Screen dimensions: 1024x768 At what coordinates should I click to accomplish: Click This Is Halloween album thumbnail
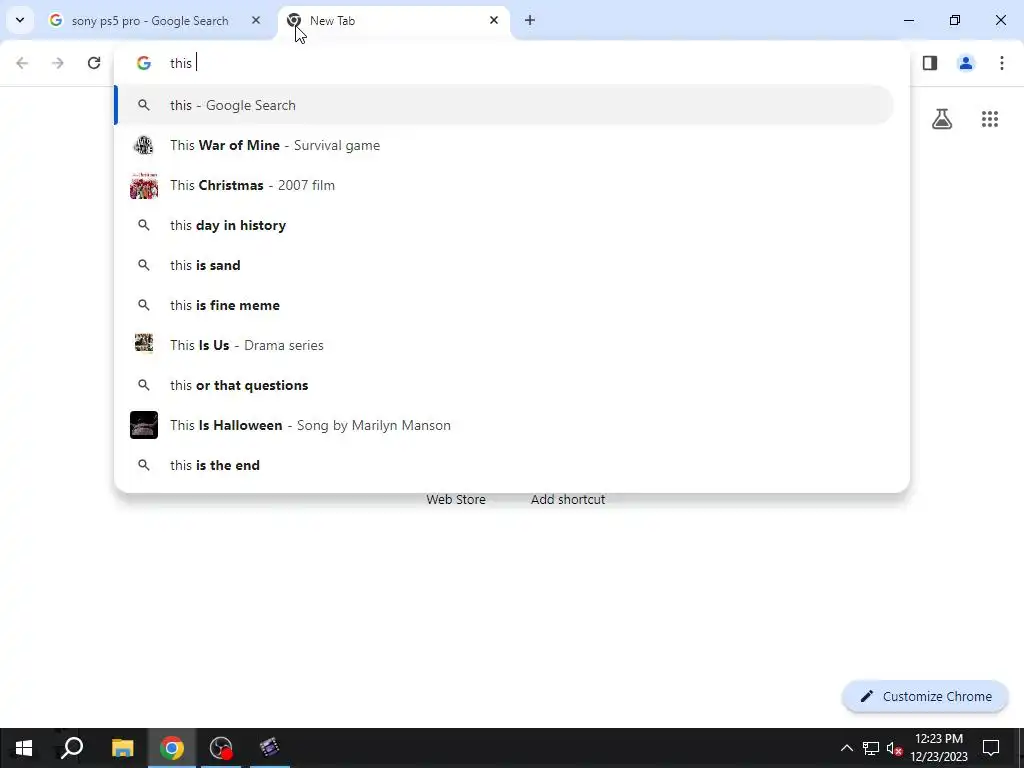tap(144, 425)
